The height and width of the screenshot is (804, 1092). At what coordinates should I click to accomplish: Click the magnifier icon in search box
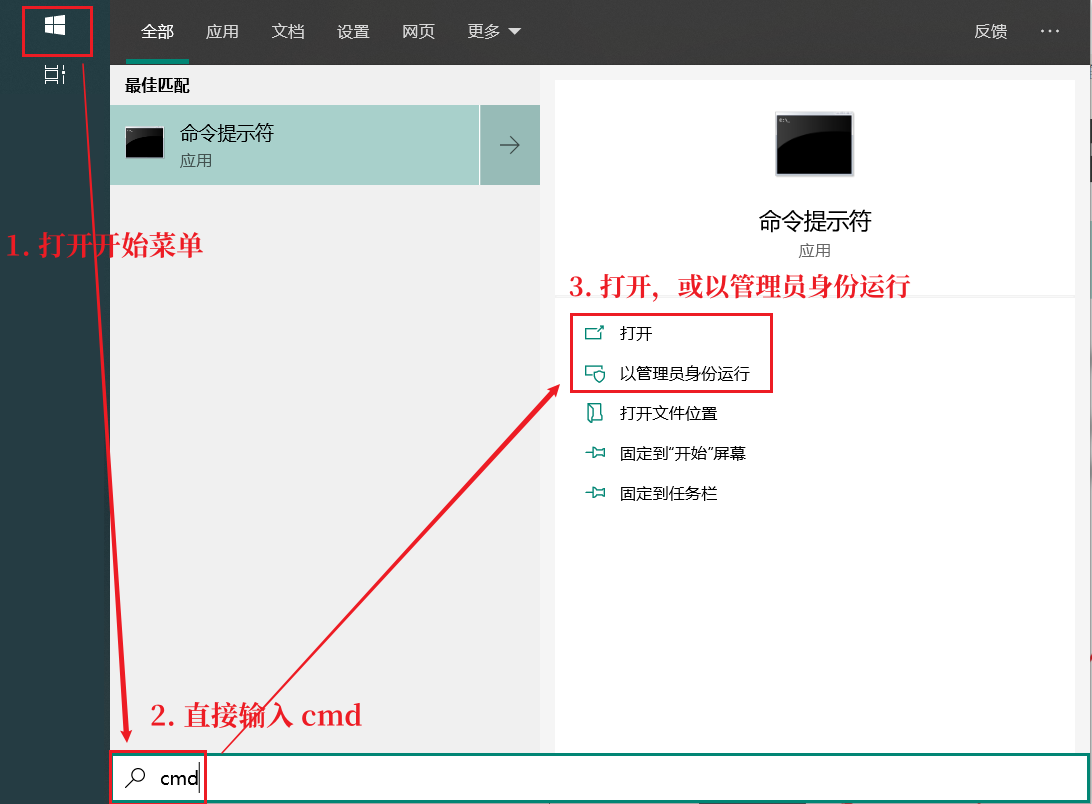click(135, 778)
